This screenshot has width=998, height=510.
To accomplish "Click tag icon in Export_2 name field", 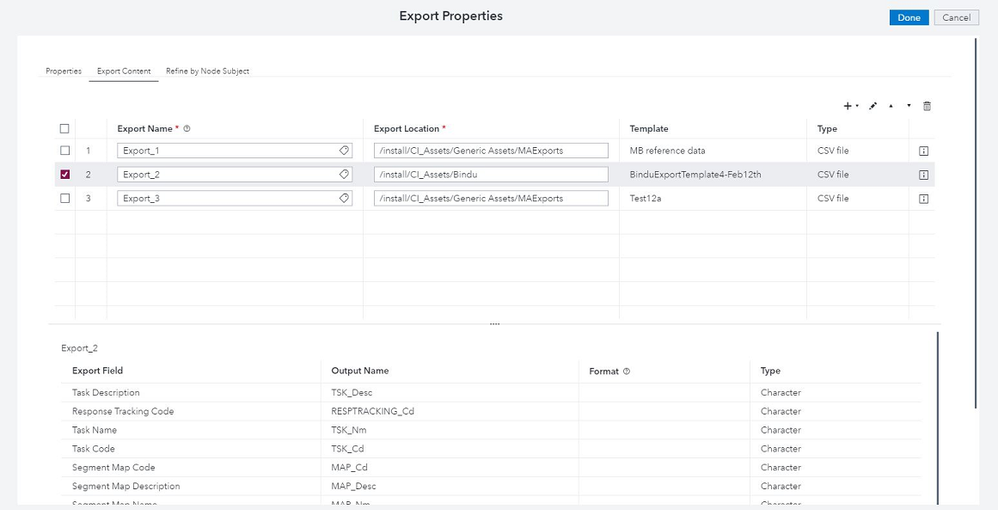I will click(x=344, y=174).
